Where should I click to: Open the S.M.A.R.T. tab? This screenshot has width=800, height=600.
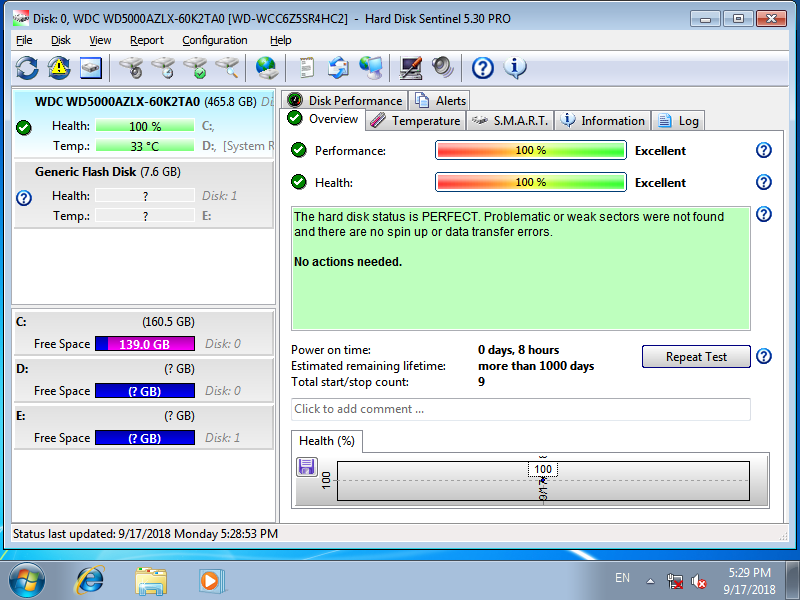pyautogui.click(x=510, y=121)
